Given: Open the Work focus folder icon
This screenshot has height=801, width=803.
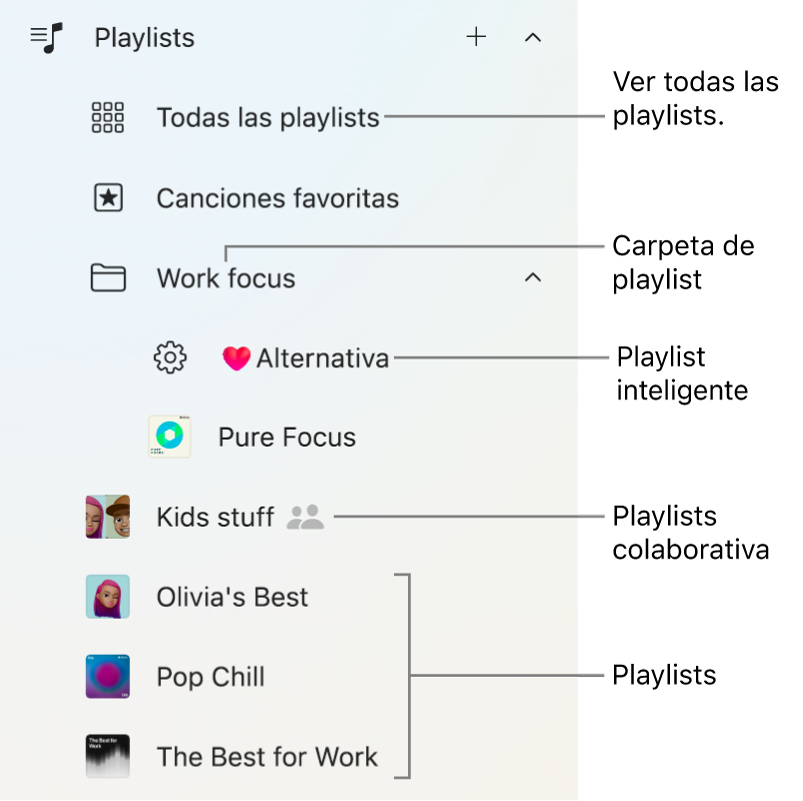Looking at the screenshot, I should pyautogui.click(x=107, y=277).
